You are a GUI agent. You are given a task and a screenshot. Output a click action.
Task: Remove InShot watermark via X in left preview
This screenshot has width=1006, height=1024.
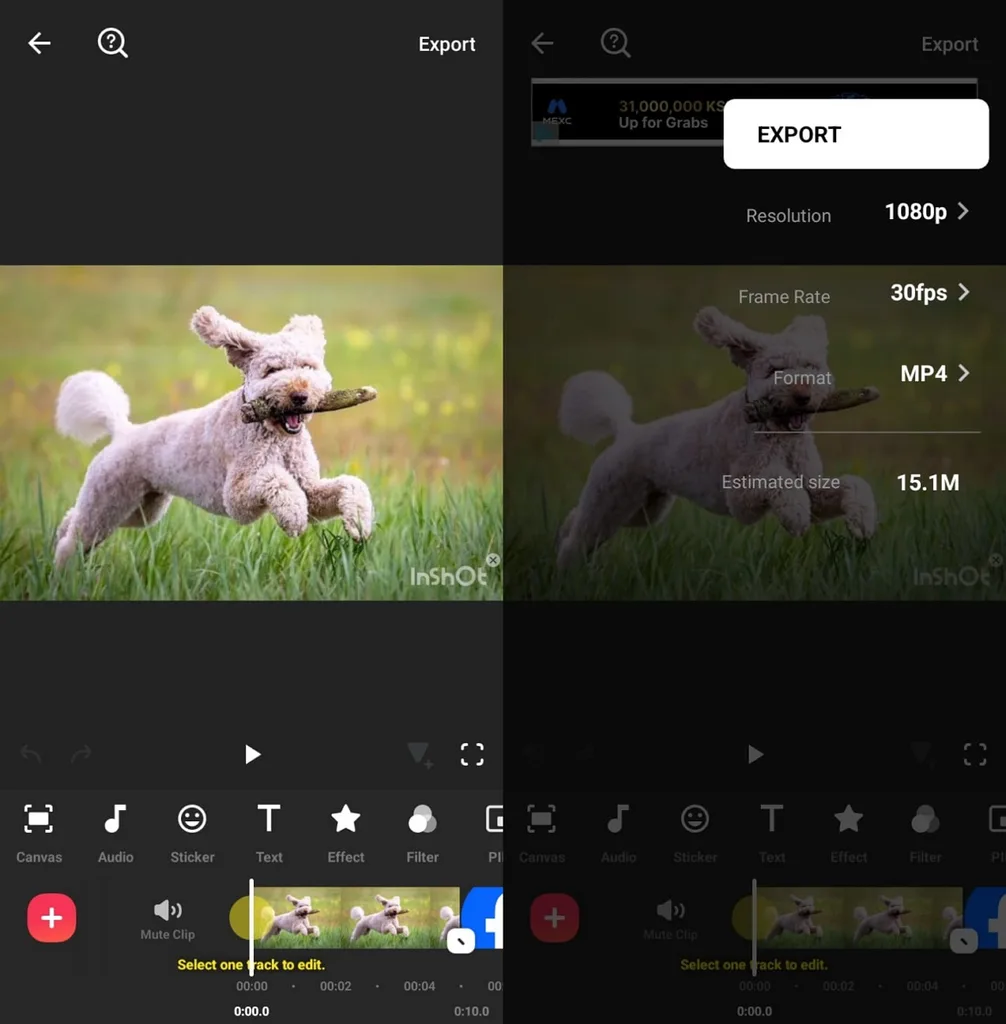pos(493,560)
